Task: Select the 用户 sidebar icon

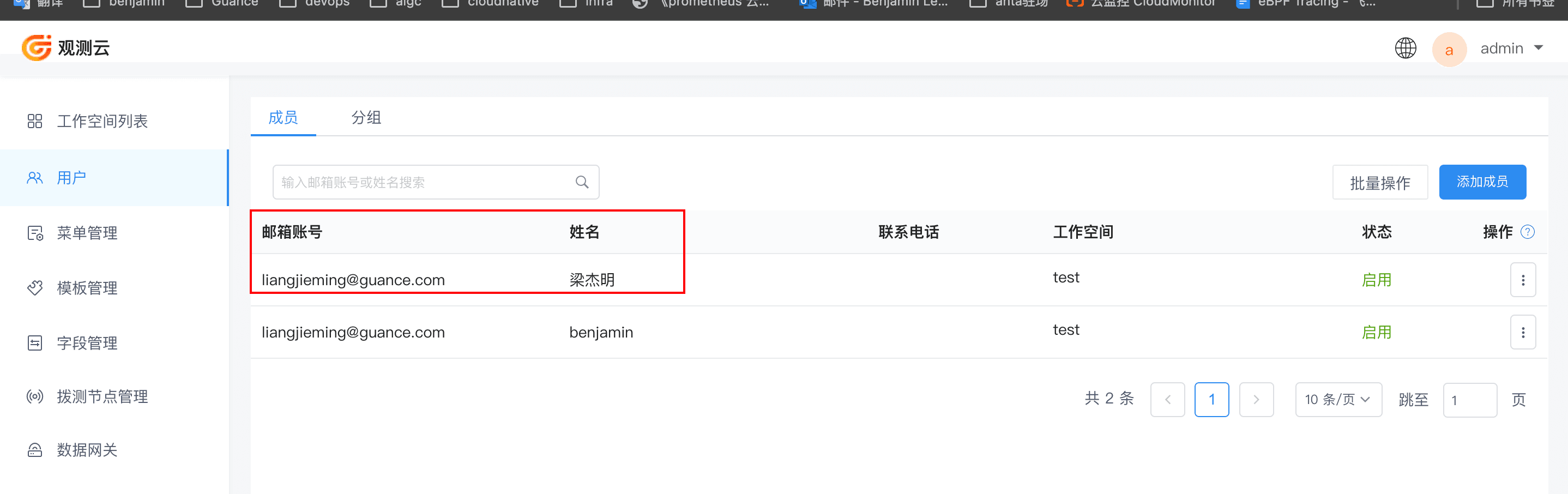Action: (x=35, y=177)
